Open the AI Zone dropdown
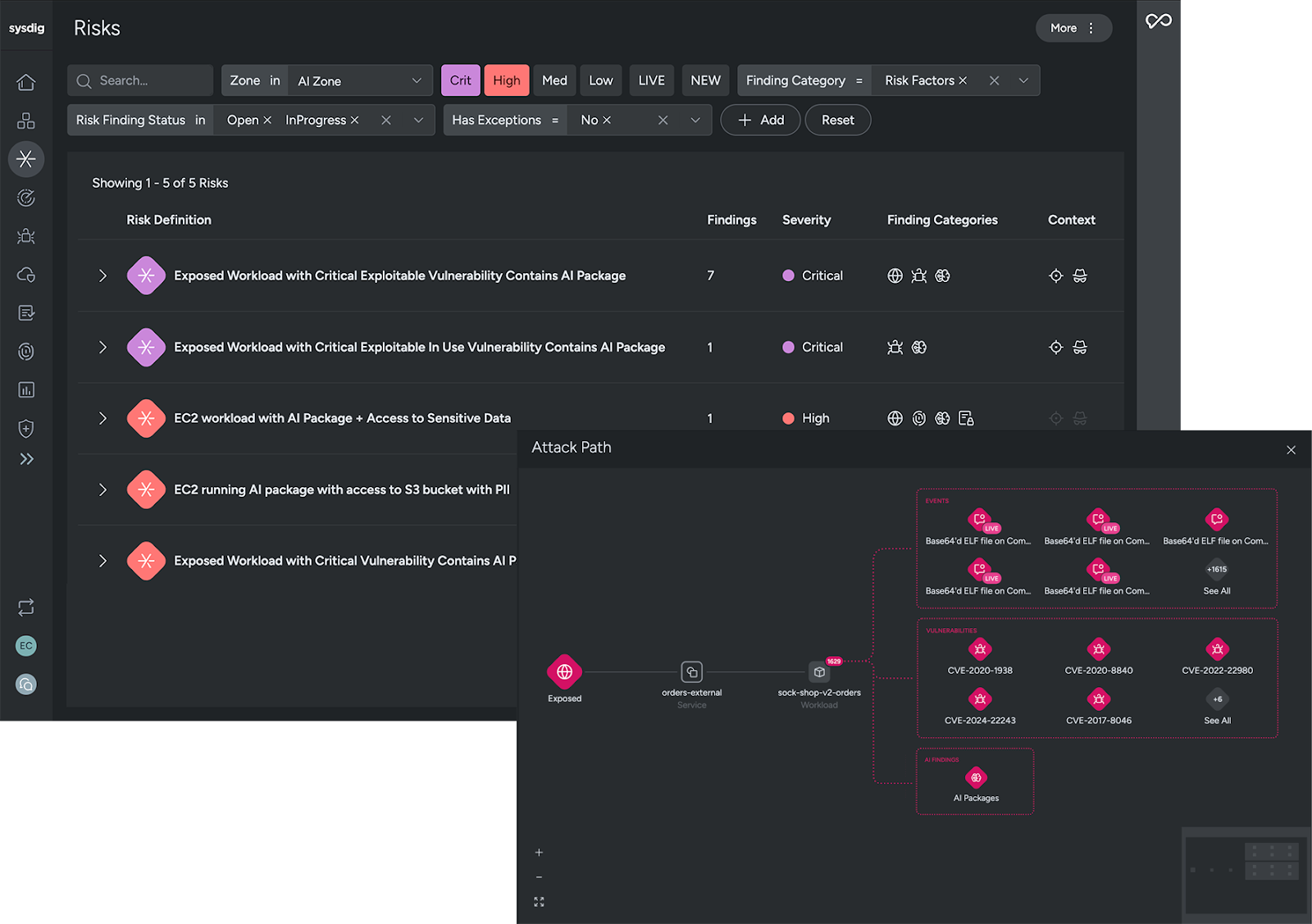 [x=360, y=80]
